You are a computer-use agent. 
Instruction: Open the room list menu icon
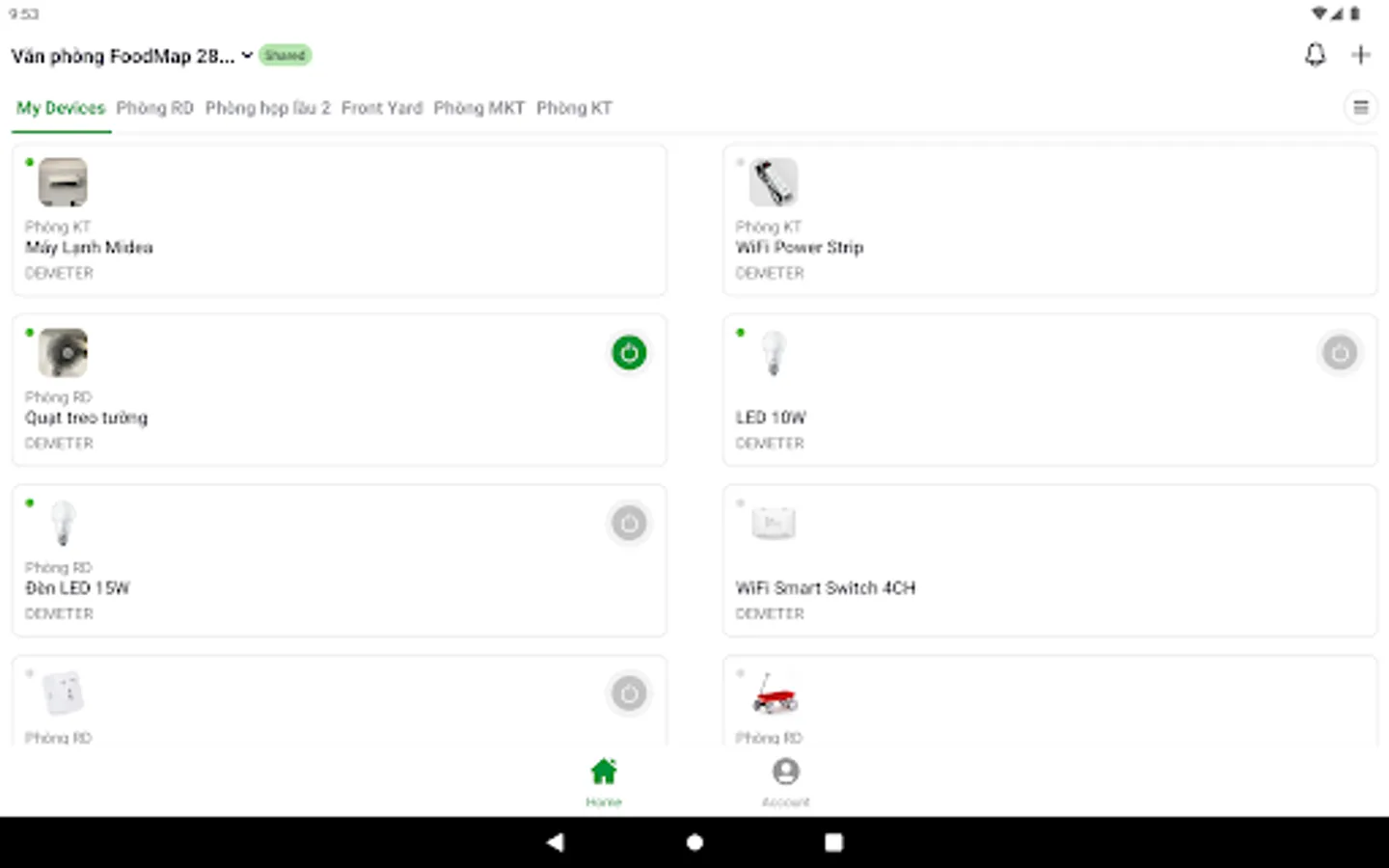1361,108
